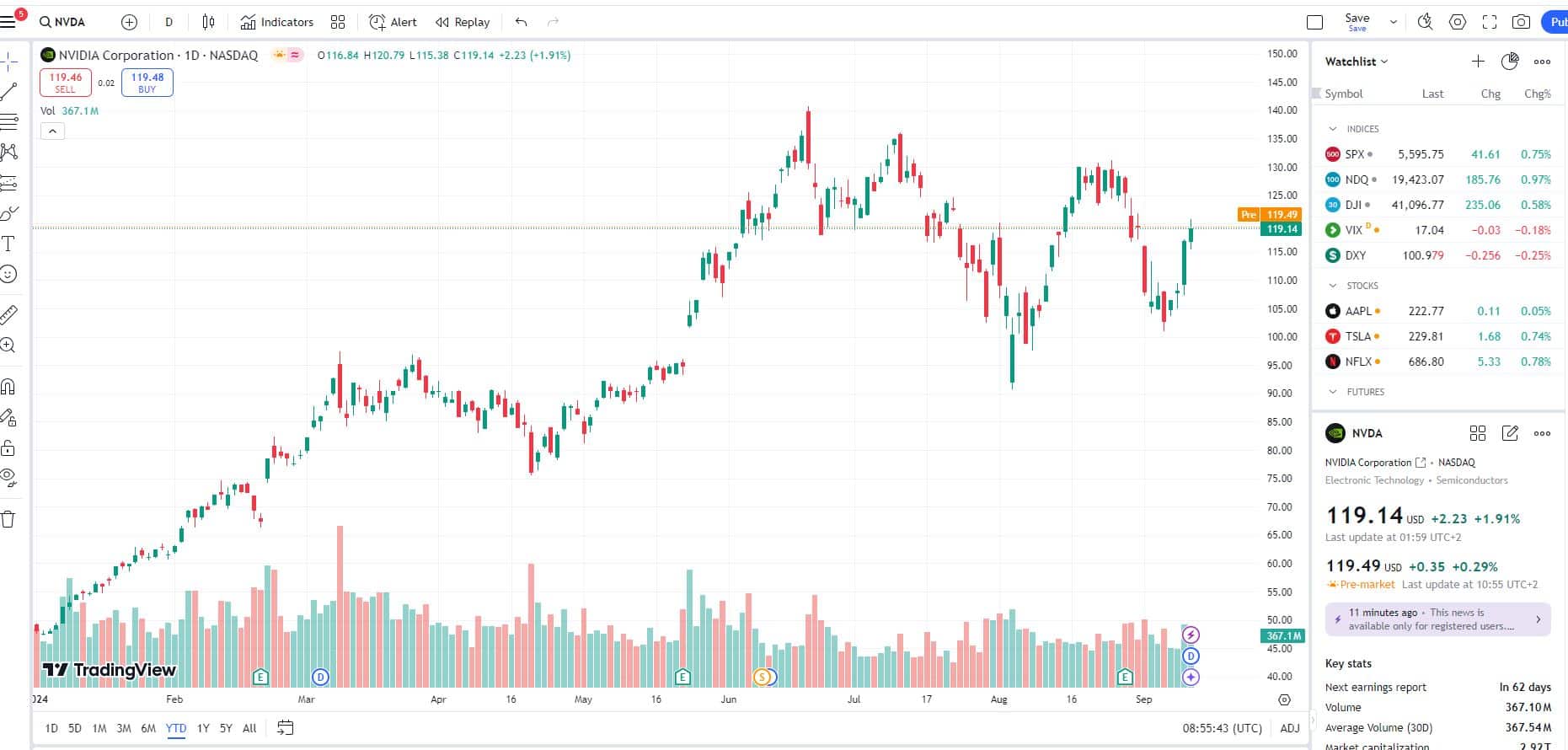The image size is (1568, 750).
Task: Undo the last chart action
Action: point(522,22)
